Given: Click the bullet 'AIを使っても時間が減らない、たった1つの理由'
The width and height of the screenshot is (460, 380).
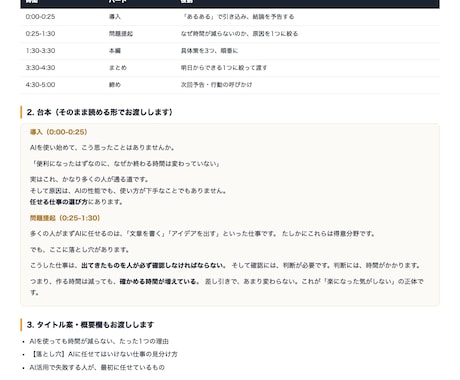Looking at the screenshot, I should (99, 341).
